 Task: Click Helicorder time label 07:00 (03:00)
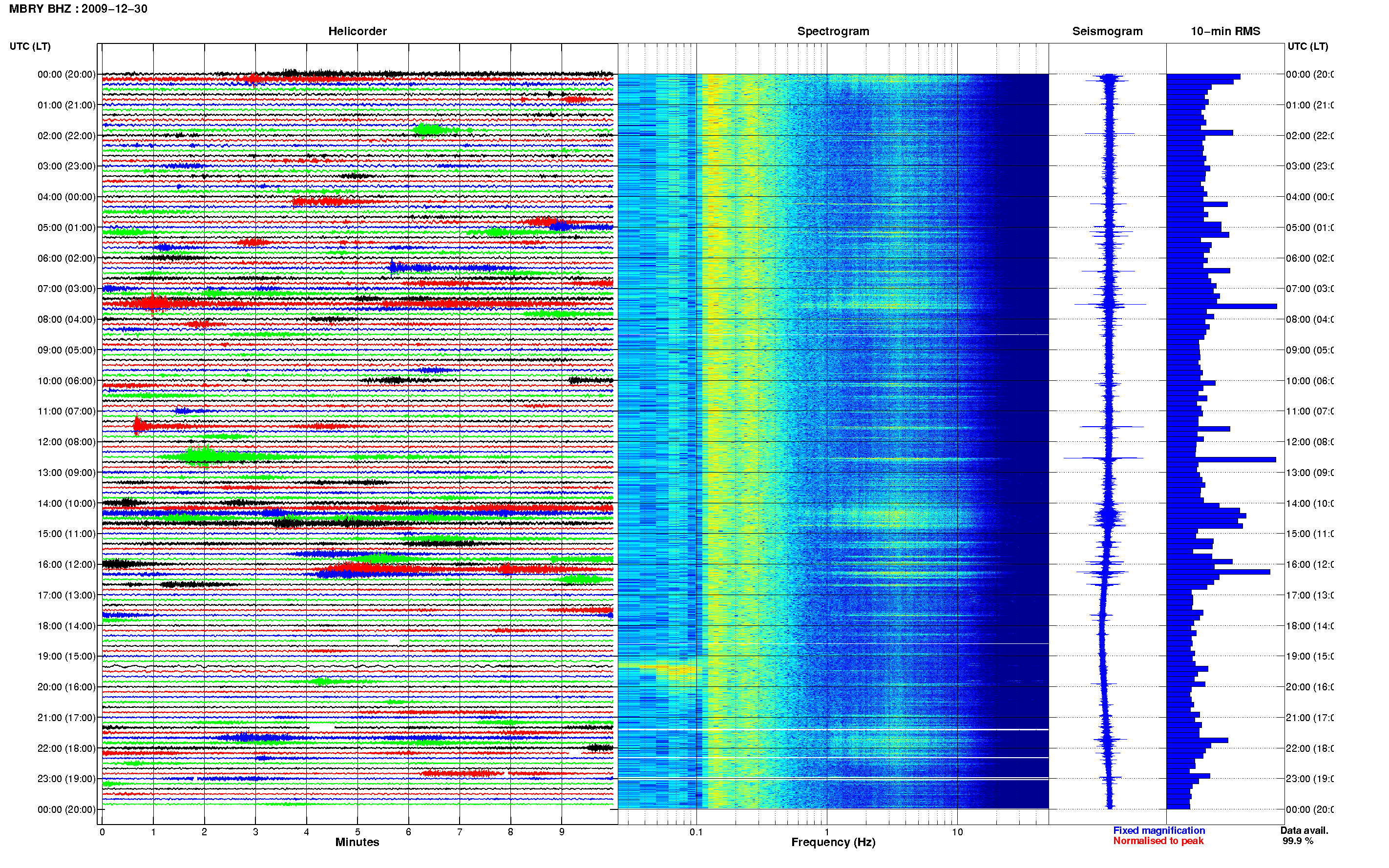[66, 288]
